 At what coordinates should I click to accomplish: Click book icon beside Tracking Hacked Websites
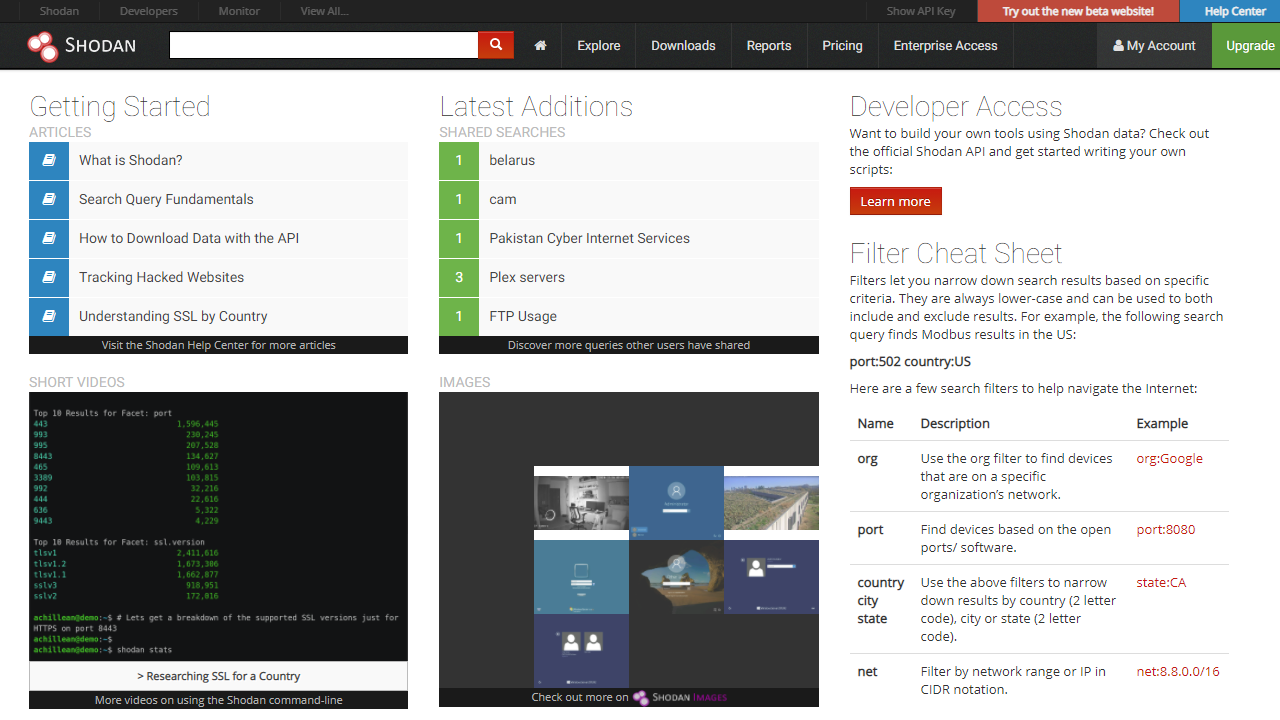click(x=49, y=277)
